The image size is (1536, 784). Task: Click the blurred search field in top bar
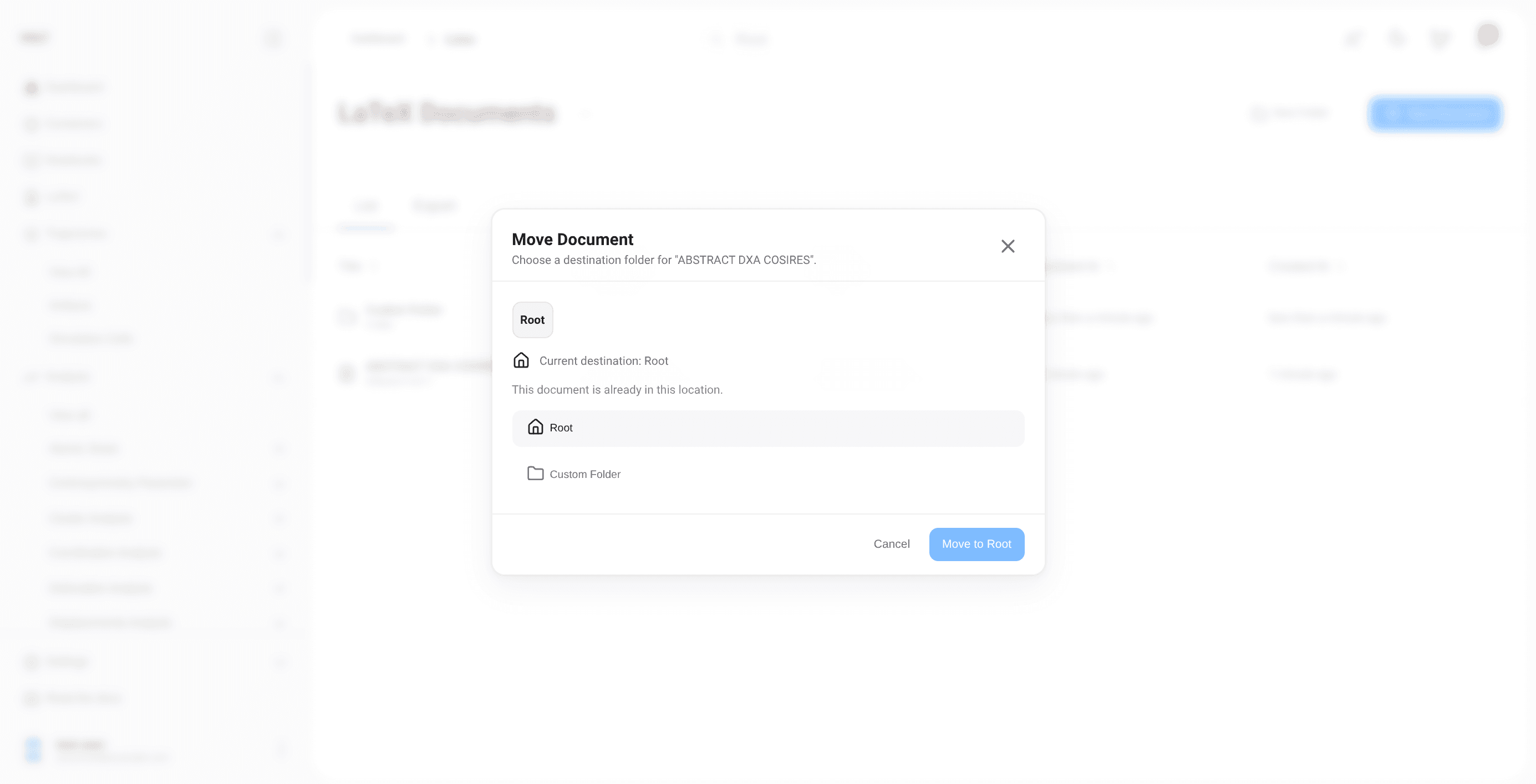(x=750, y=39)
